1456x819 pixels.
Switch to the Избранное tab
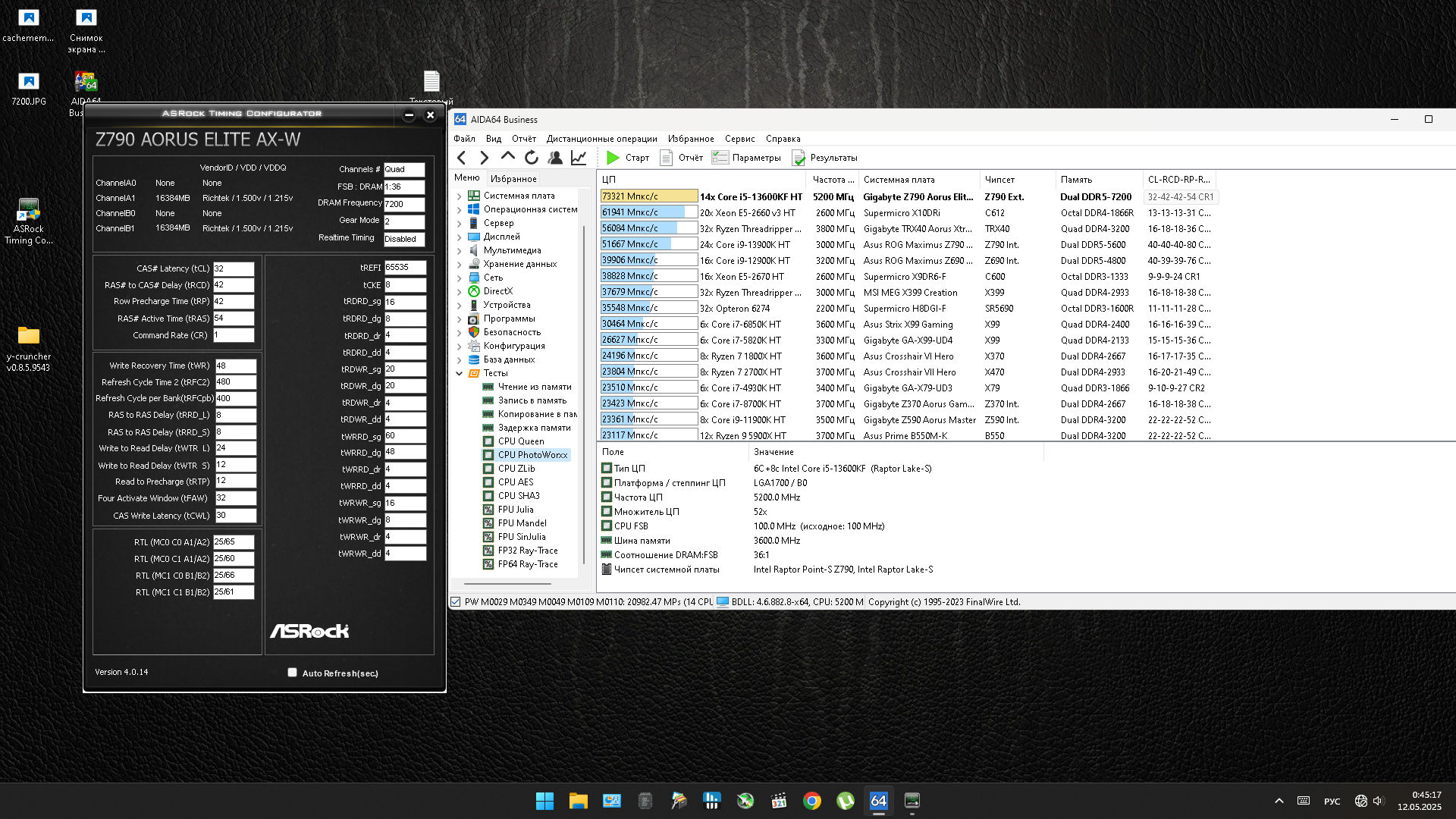(513, 179)
